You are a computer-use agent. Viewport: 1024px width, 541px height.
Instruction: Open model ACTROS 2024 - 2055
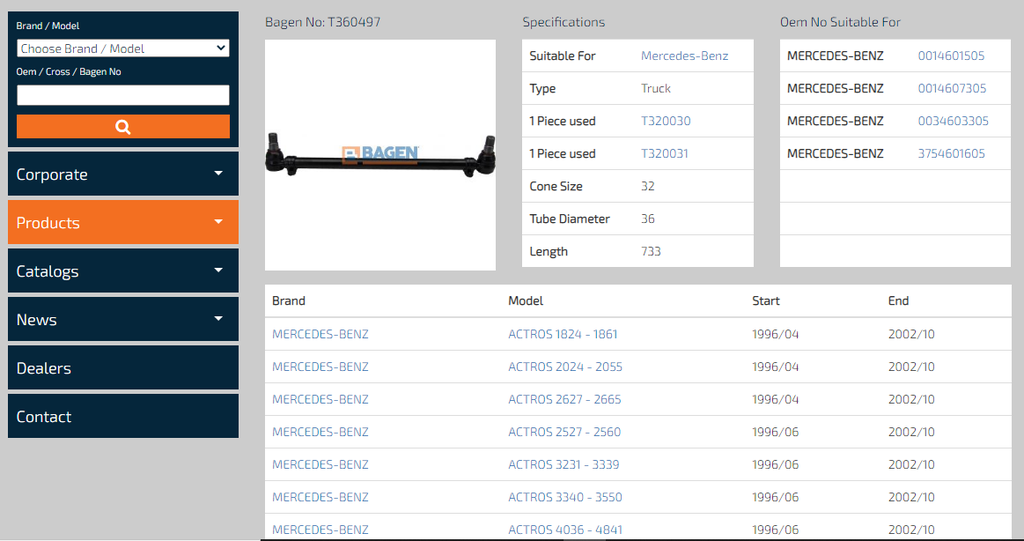coord(565,367)
